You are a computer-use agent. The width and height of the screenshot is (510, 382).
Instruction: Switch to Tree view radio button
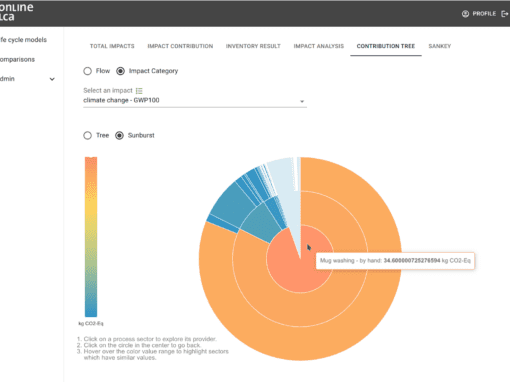click(87, 135)
